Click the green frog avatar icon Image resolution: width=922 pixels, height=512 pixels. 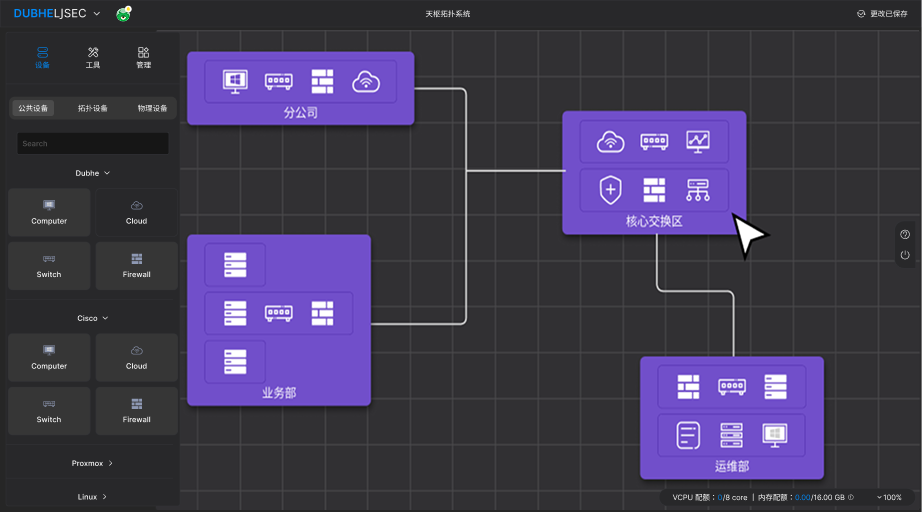[x=123, y=14]
